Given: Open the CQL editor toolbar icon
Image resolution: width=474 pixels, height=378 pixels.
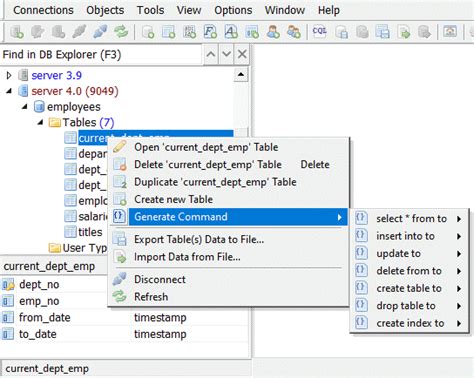Looking at the screenshot, I should coord(320,31).
